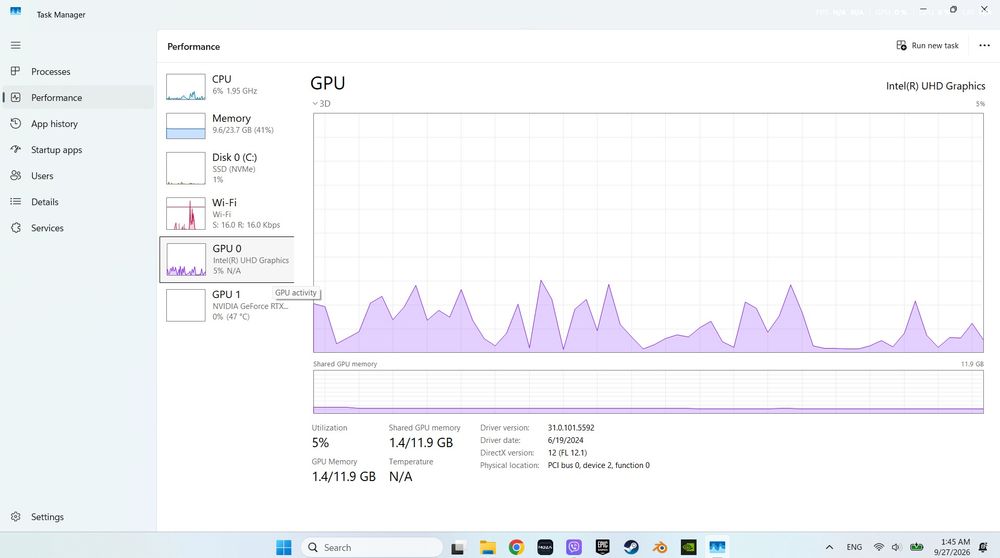The height and width of the screenshot is (558, 1000).
Task: Select the CPU performance graph
Action: coord(226,86)
